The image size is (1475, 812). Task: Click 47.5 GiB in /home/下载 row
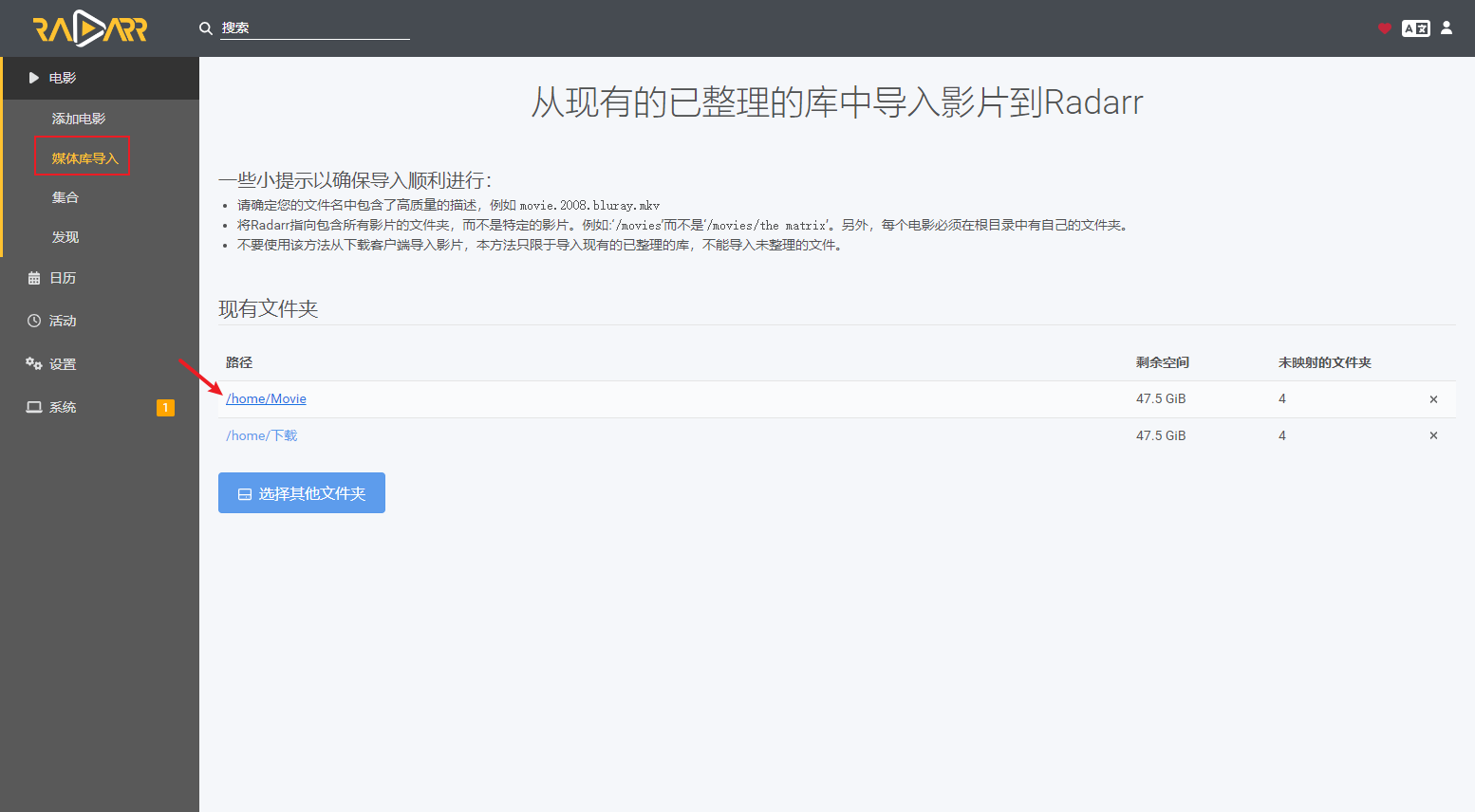[x=1161, y=435]
